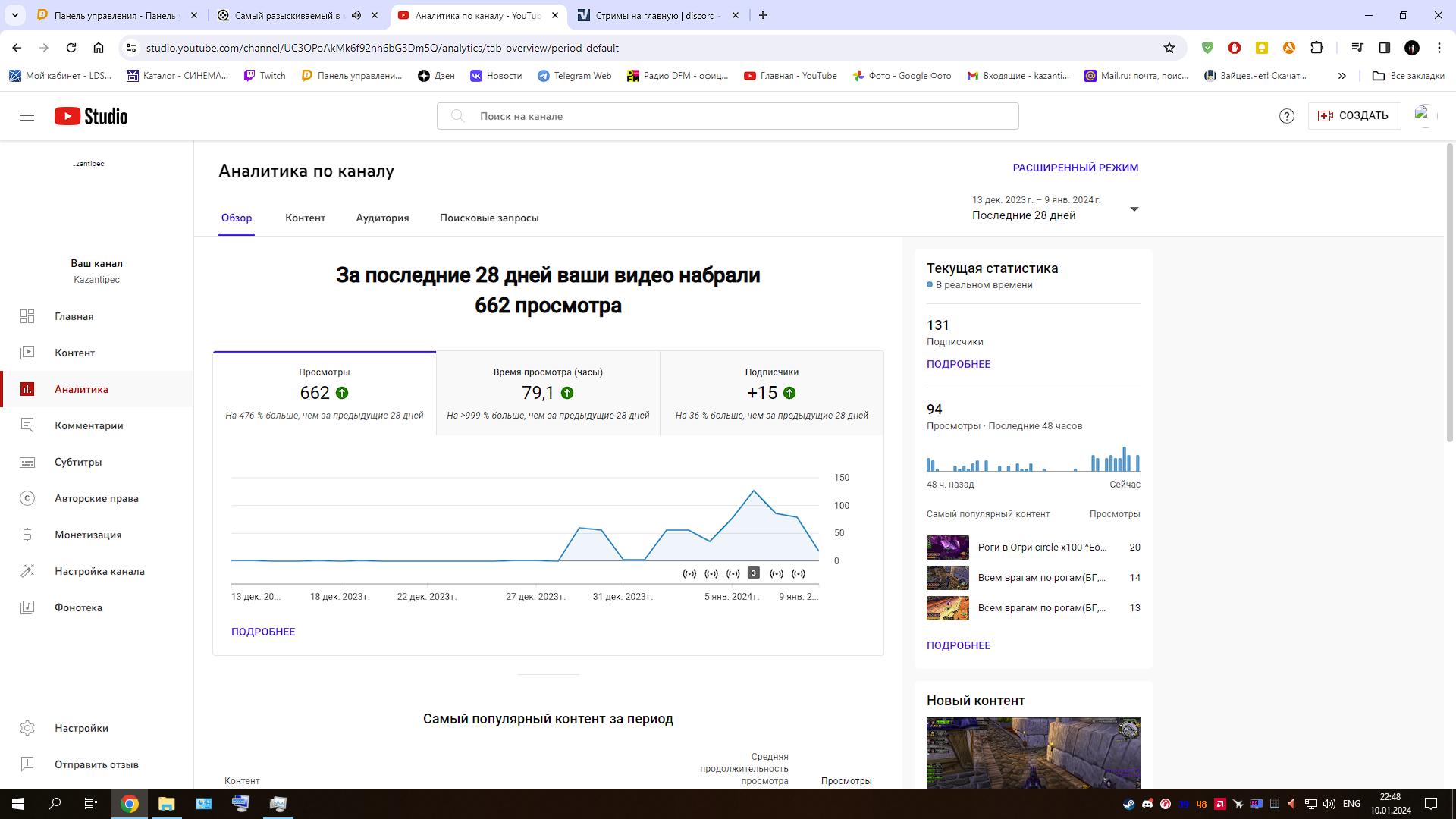Viewport: 1456px width, 819px height.
Task: Open the browser side panel icon
Action: [1384, 48]
